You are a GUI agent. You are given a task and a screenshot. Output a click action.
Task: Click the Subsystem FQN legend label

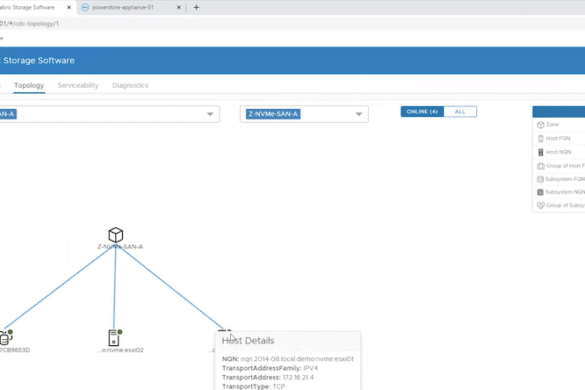[x=565, y=179]
